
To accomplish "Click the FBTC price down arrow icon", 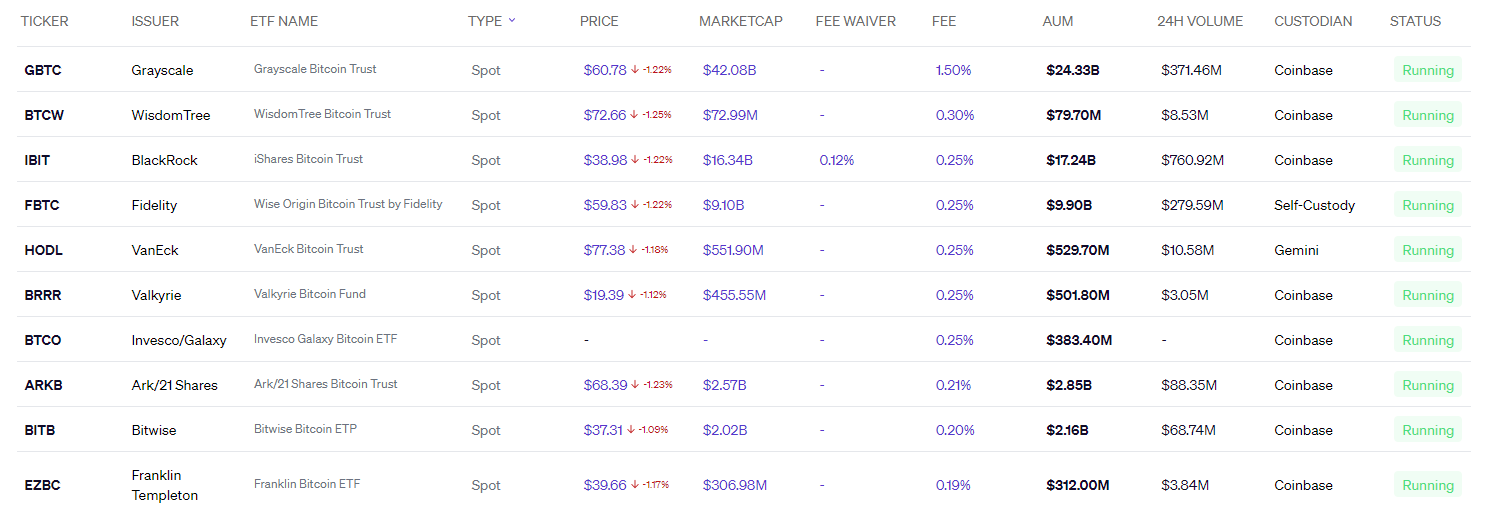I will 635,205.
